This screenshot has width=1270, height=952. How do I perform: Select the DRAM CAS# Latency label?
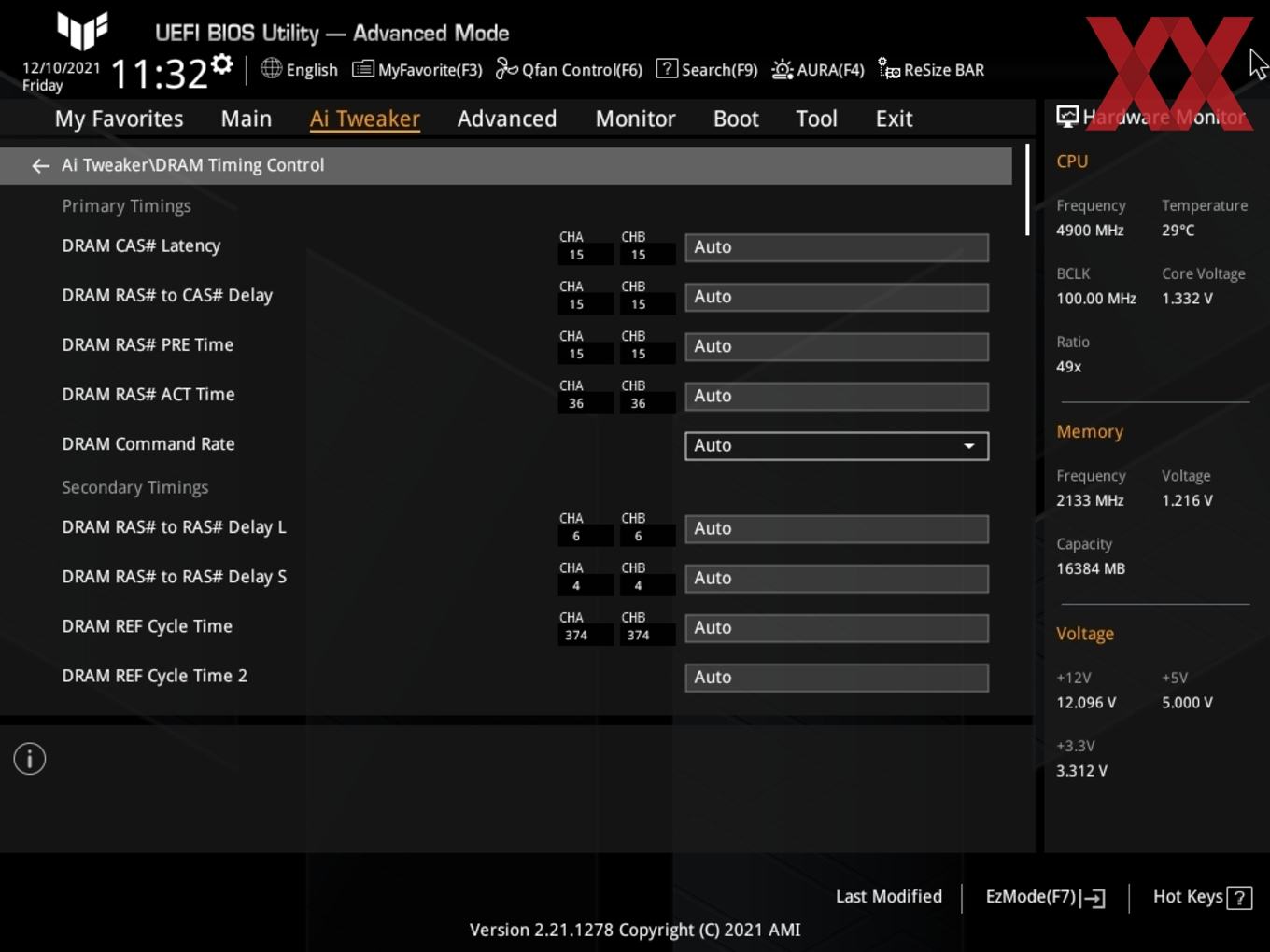point(141,245)
